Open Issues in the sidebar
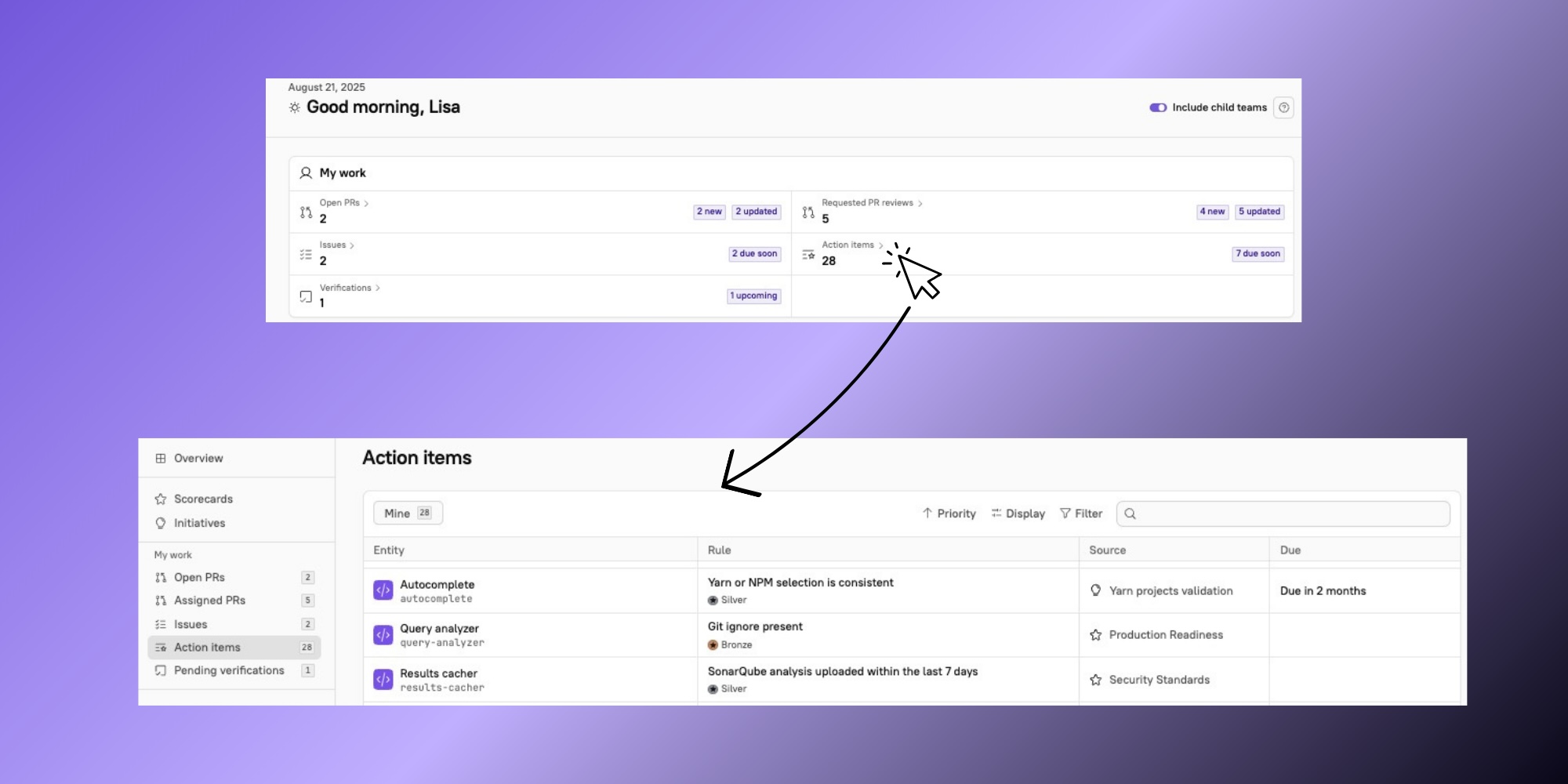The height and width of the screenshot is (784, 1568). coord(234,624)
